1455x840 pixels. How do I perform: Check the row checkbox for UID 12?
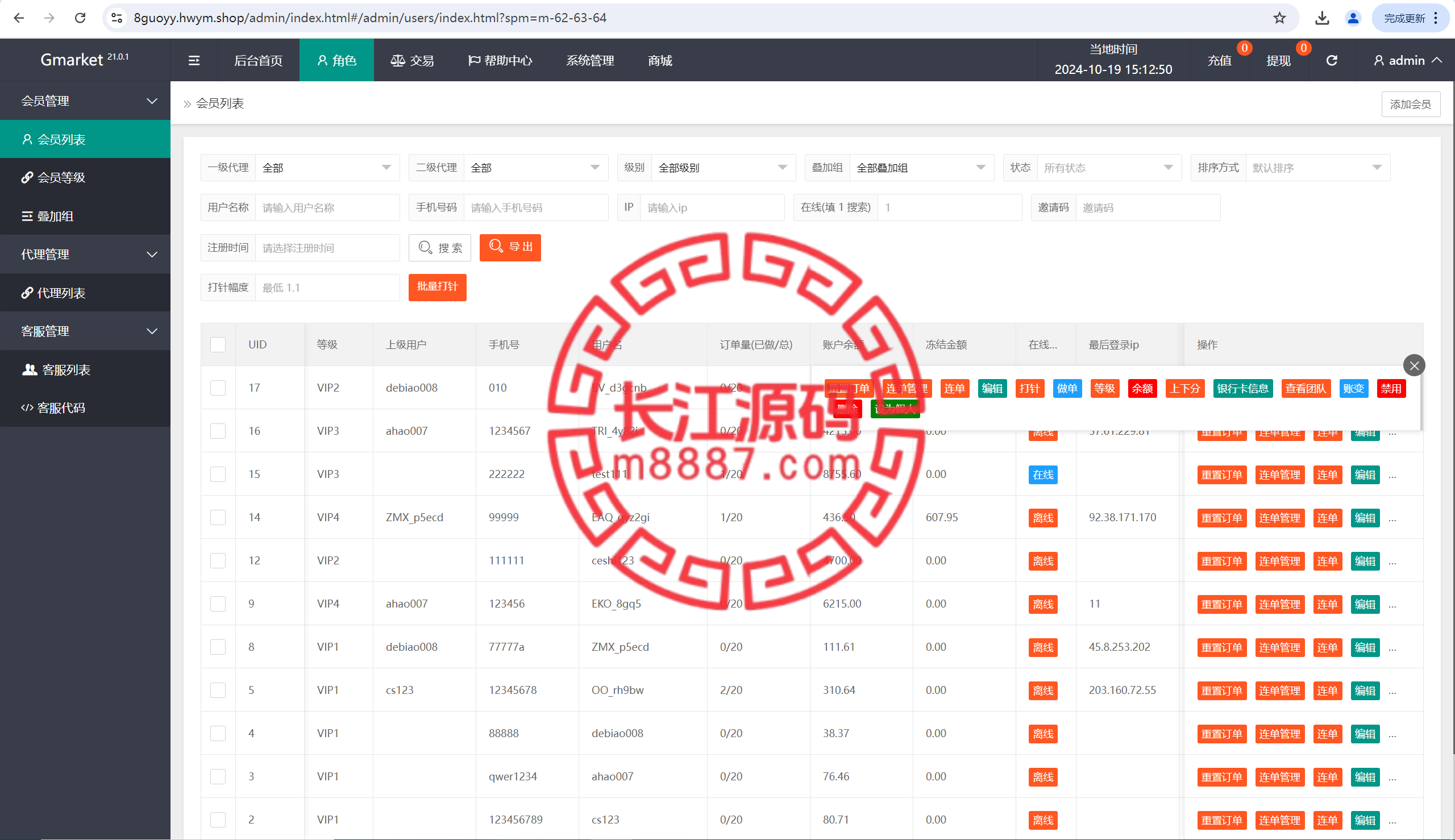pyautogui.click(x=218, y=561)
